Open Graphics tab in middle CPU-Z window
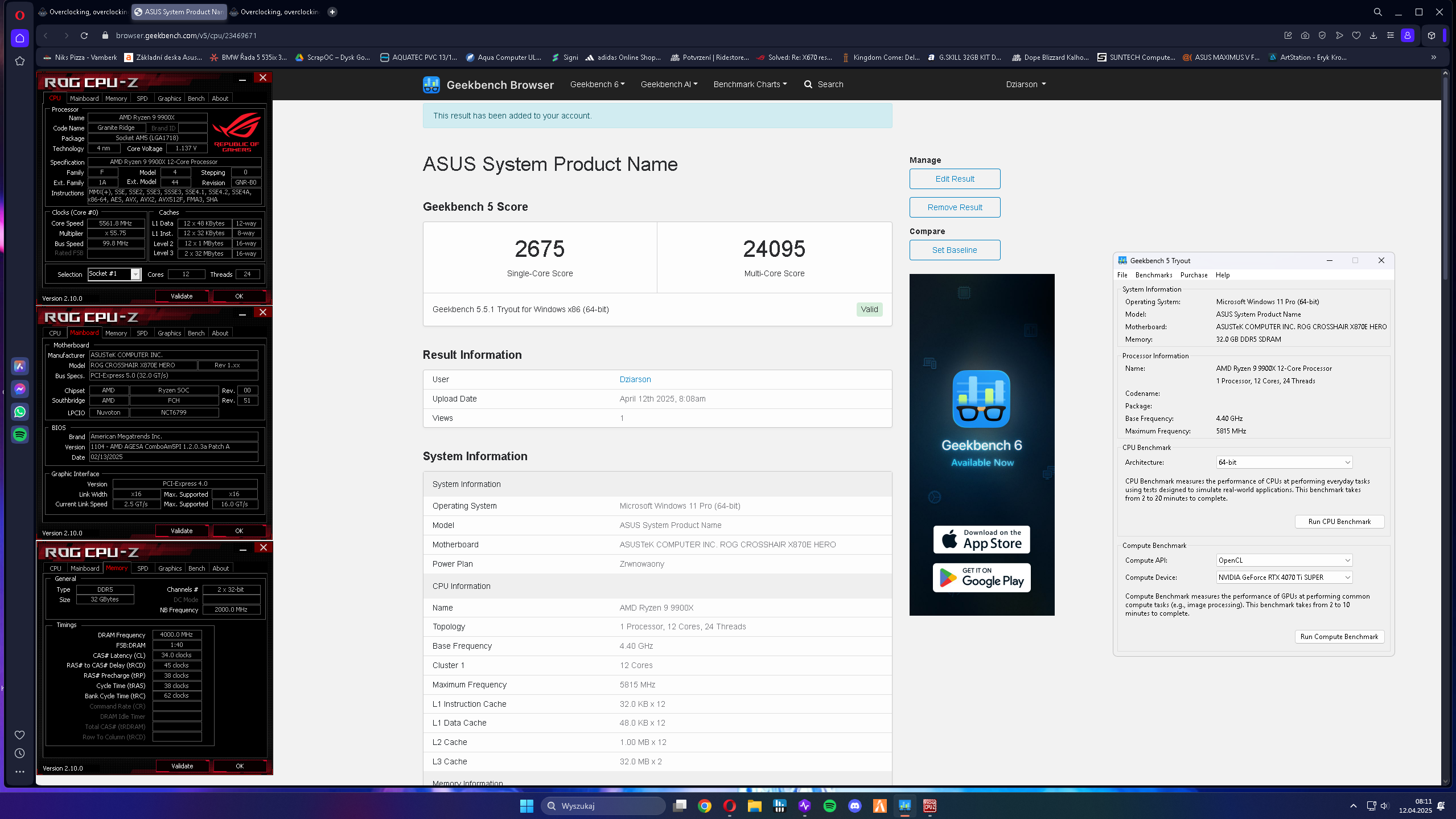This screenshot has width=1456, height=819. tap(169, 333)
